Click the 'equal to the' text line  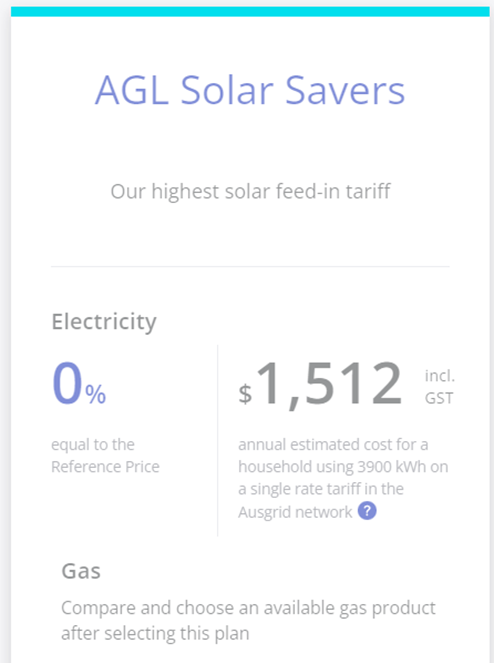(93, 445)
